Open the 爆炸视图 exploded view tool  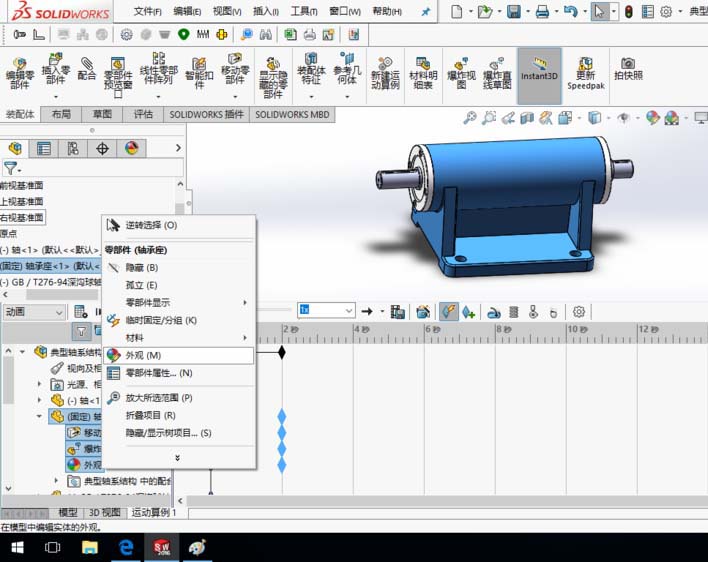462,70
